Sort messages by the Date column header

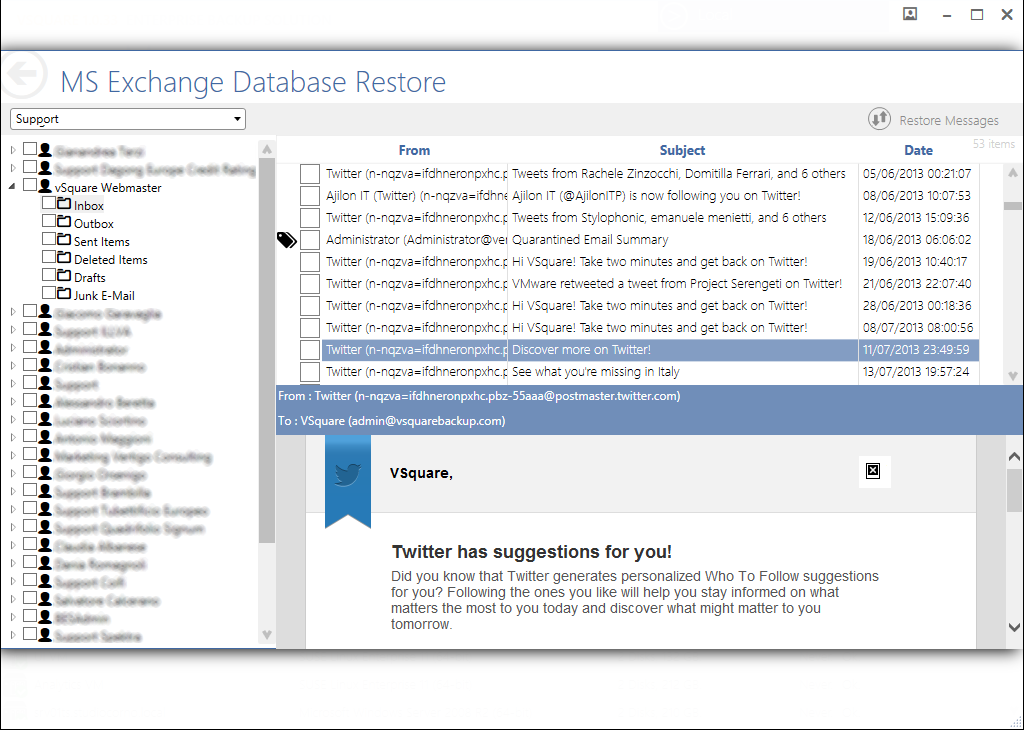point(918,150)
